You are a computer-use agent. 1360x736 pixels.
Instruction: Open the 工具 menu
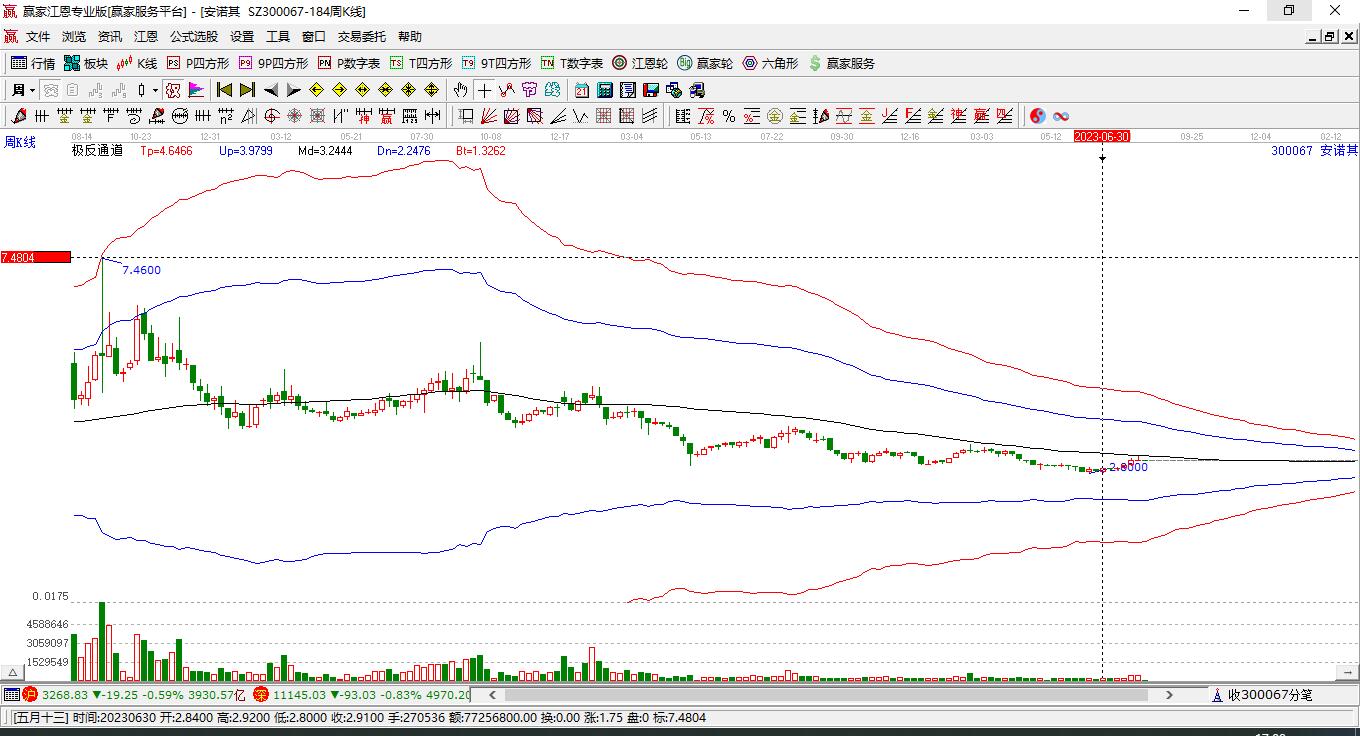(278, 37)
